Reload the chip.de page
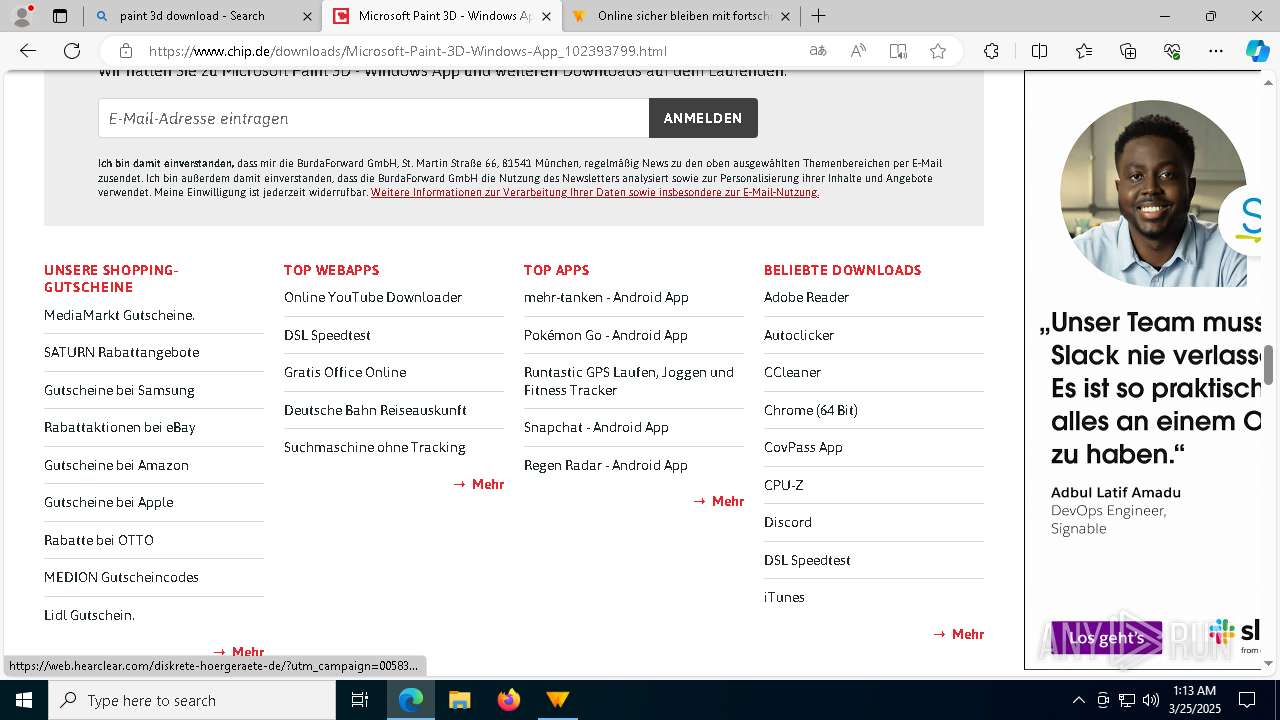The height and width of the screenshot is (720, 1280). pos(72,51)
